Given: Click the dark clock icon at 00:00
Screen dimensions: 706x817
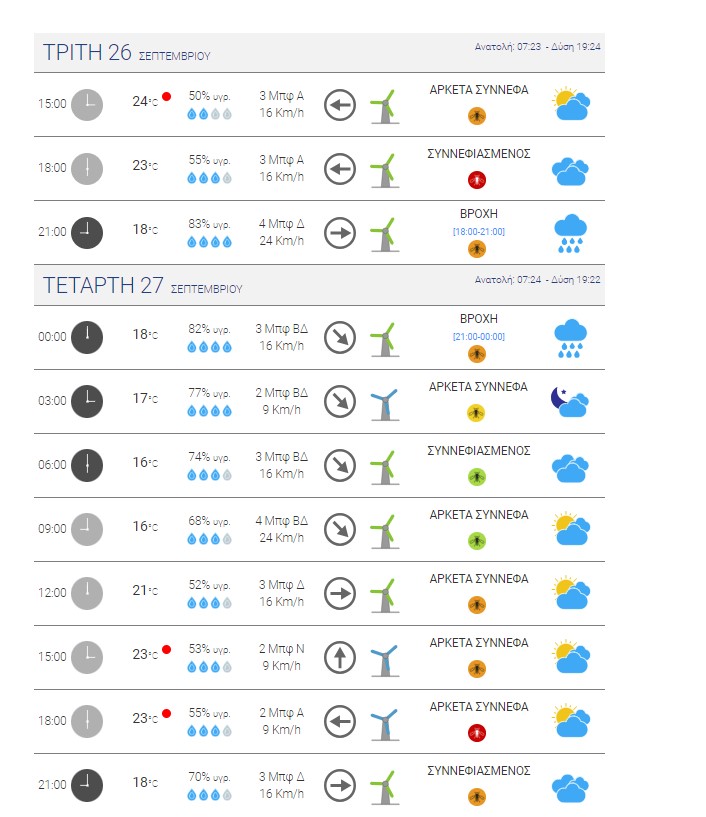Looking at the screenshot, I should 87,337.
